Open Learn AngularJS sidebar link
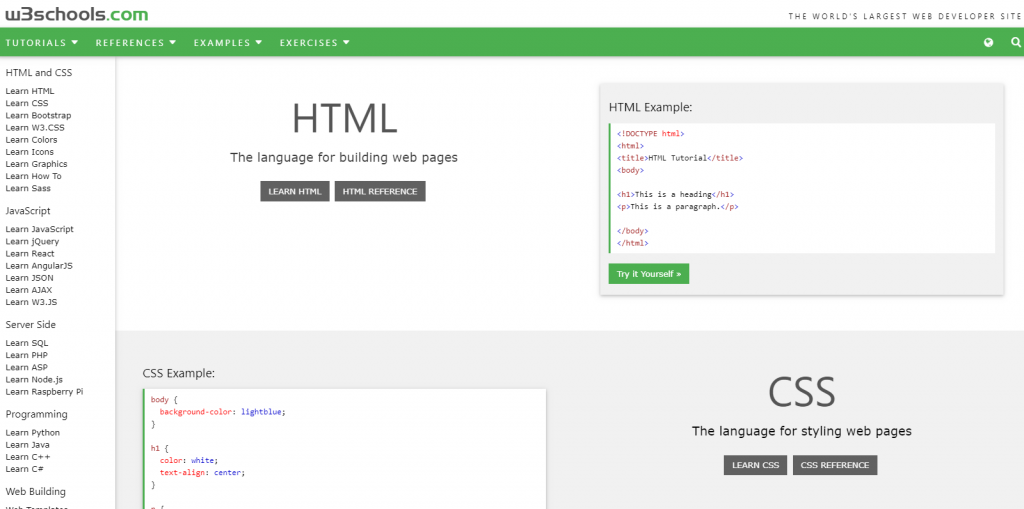The height and width of the screenshot is (509, 1024). pyautogui.click(x=39, y=266)
